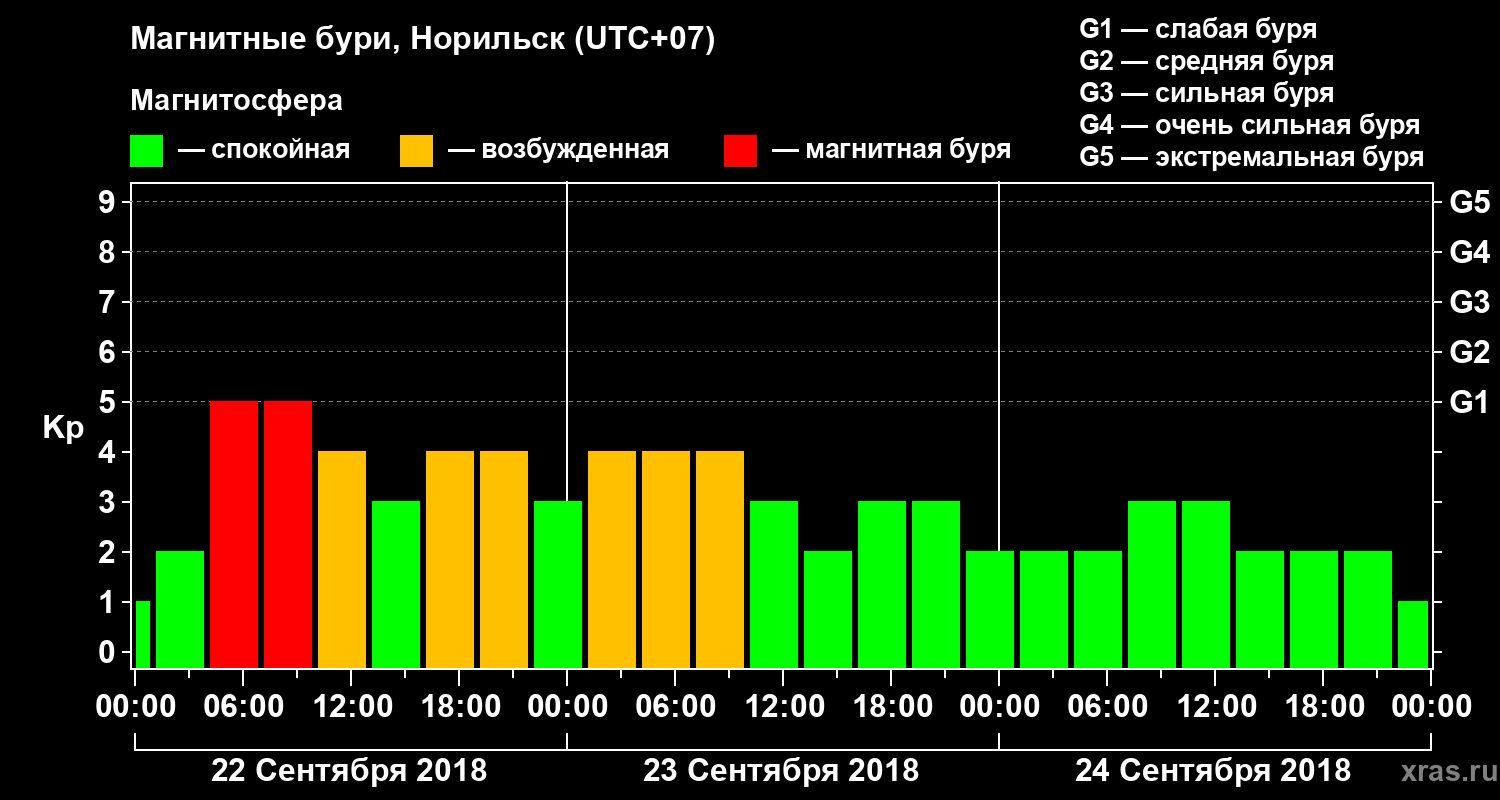Screen dimensions: 1500x800
Task: Click the orange «возбужденная» legend swatch
Action: pos(416,151)
